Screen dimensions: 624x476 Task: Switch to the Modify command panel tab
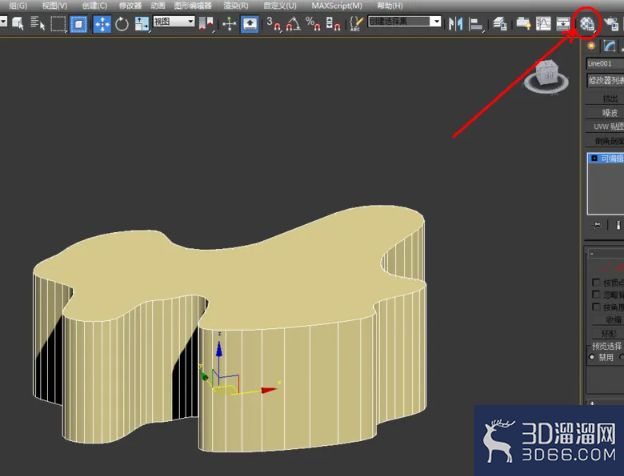click(609, 46)
